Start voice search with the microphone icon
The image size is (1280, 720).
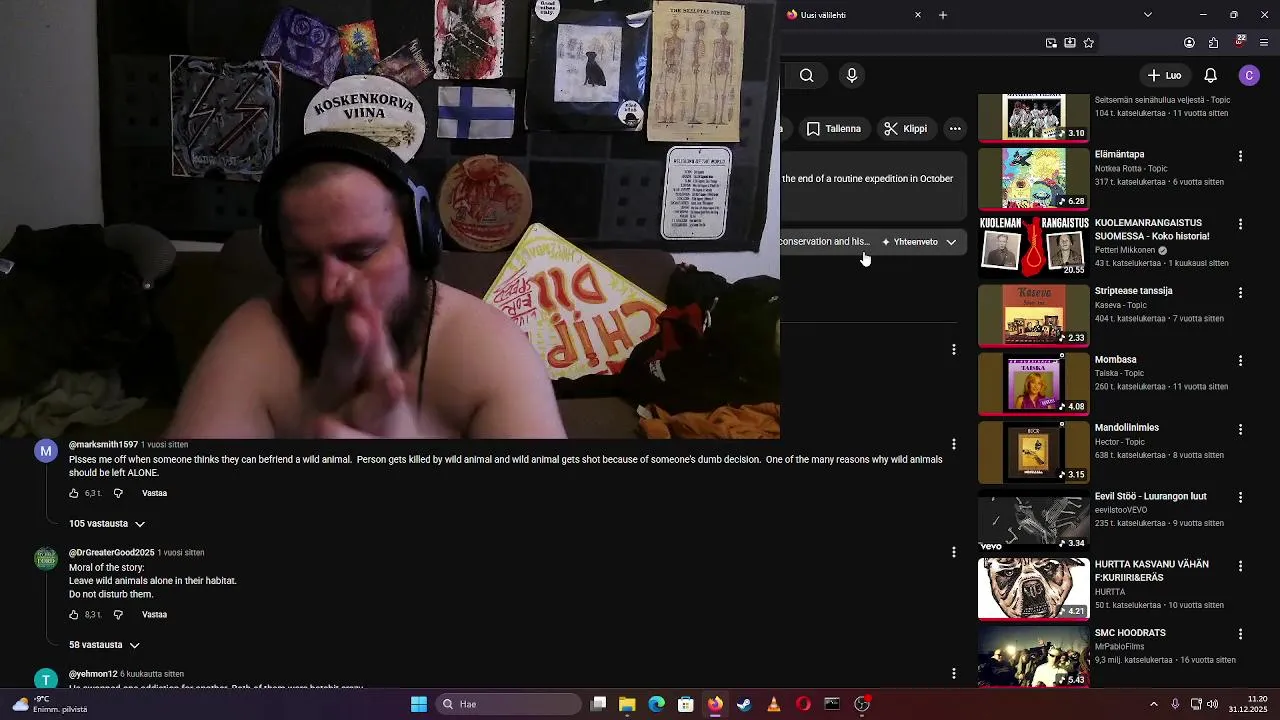click(852, 75)
